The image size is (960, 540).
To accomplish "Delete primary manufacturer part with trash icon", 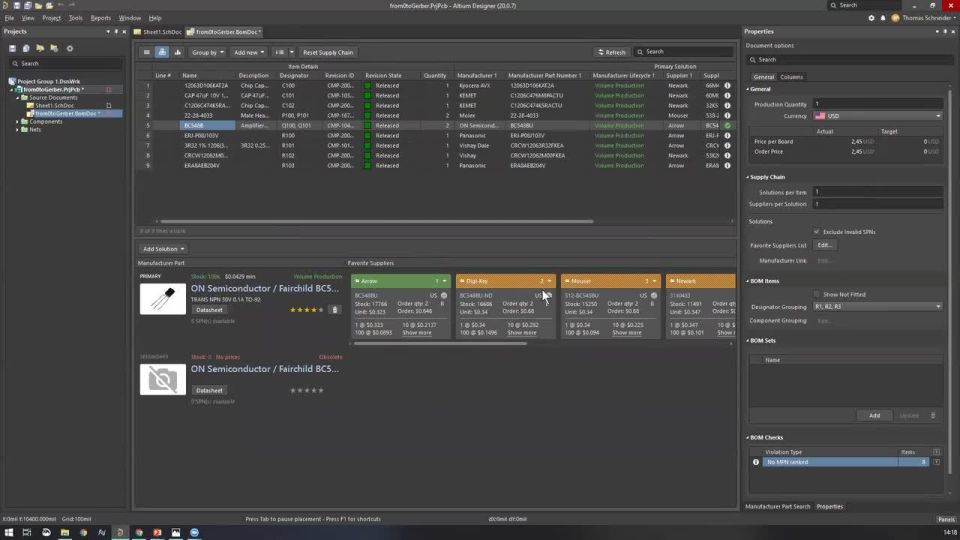I will coord(335,310).
